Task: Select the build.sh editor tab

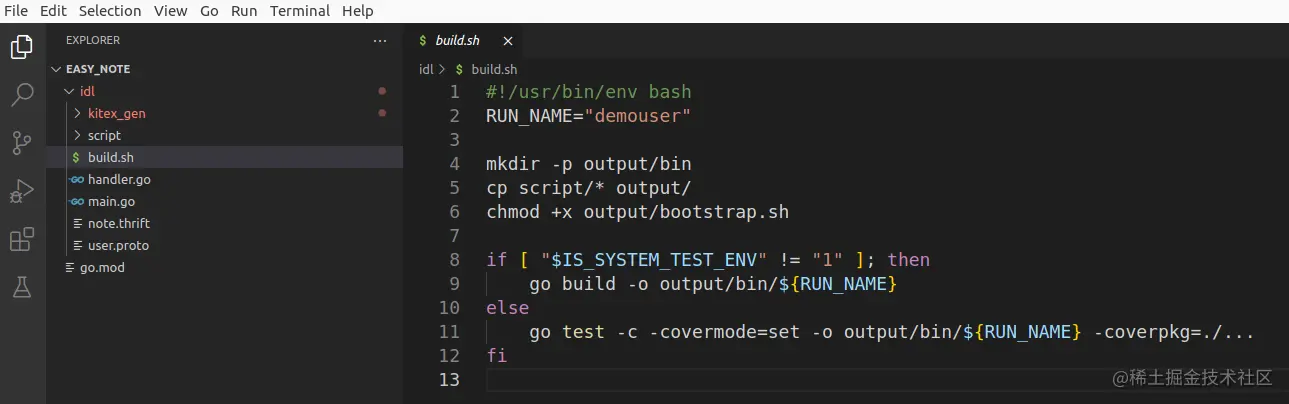Action: point(463,41)
